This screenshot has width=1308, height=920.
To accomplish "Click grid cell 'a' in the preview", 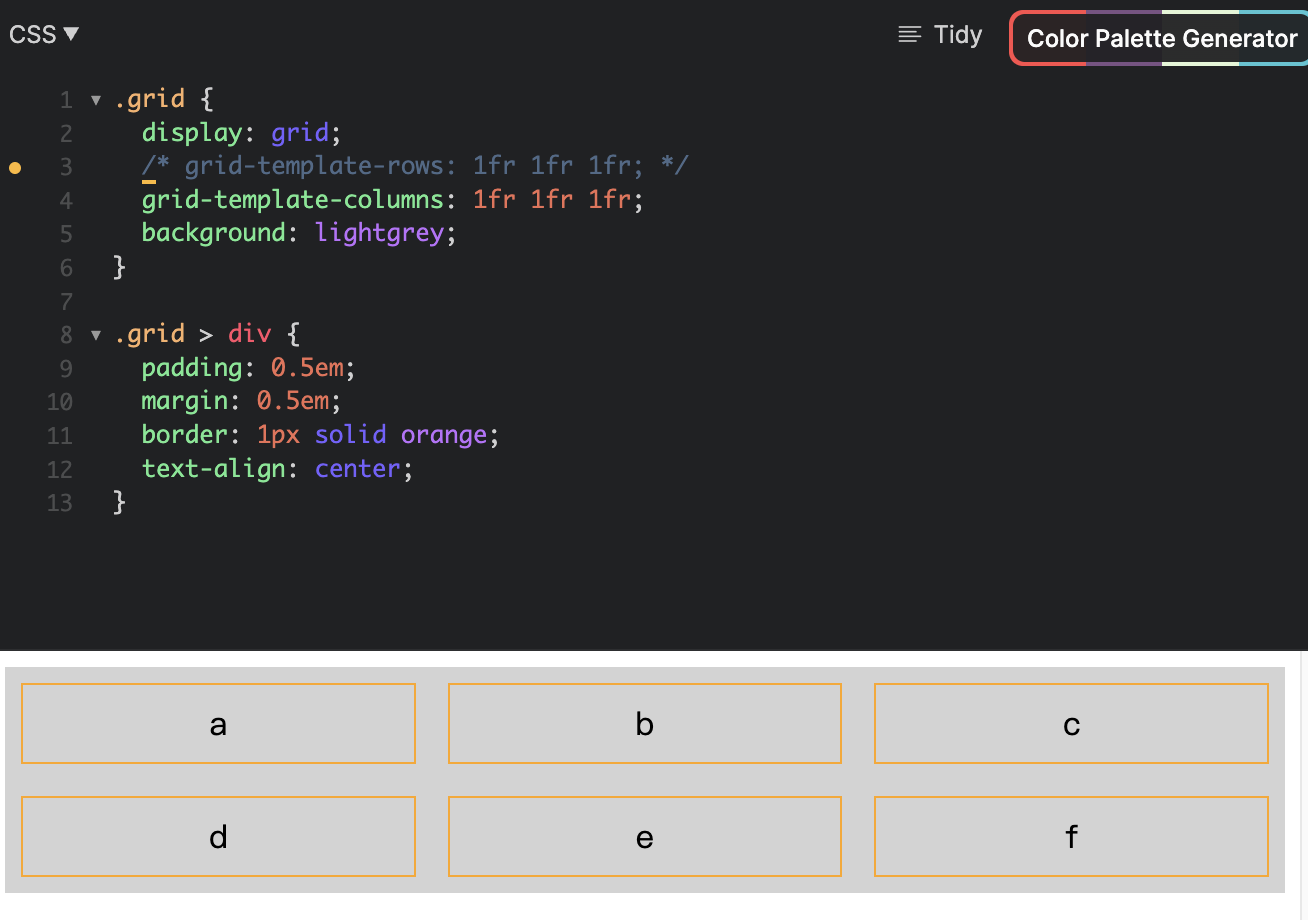I will [x=218, y=724].
